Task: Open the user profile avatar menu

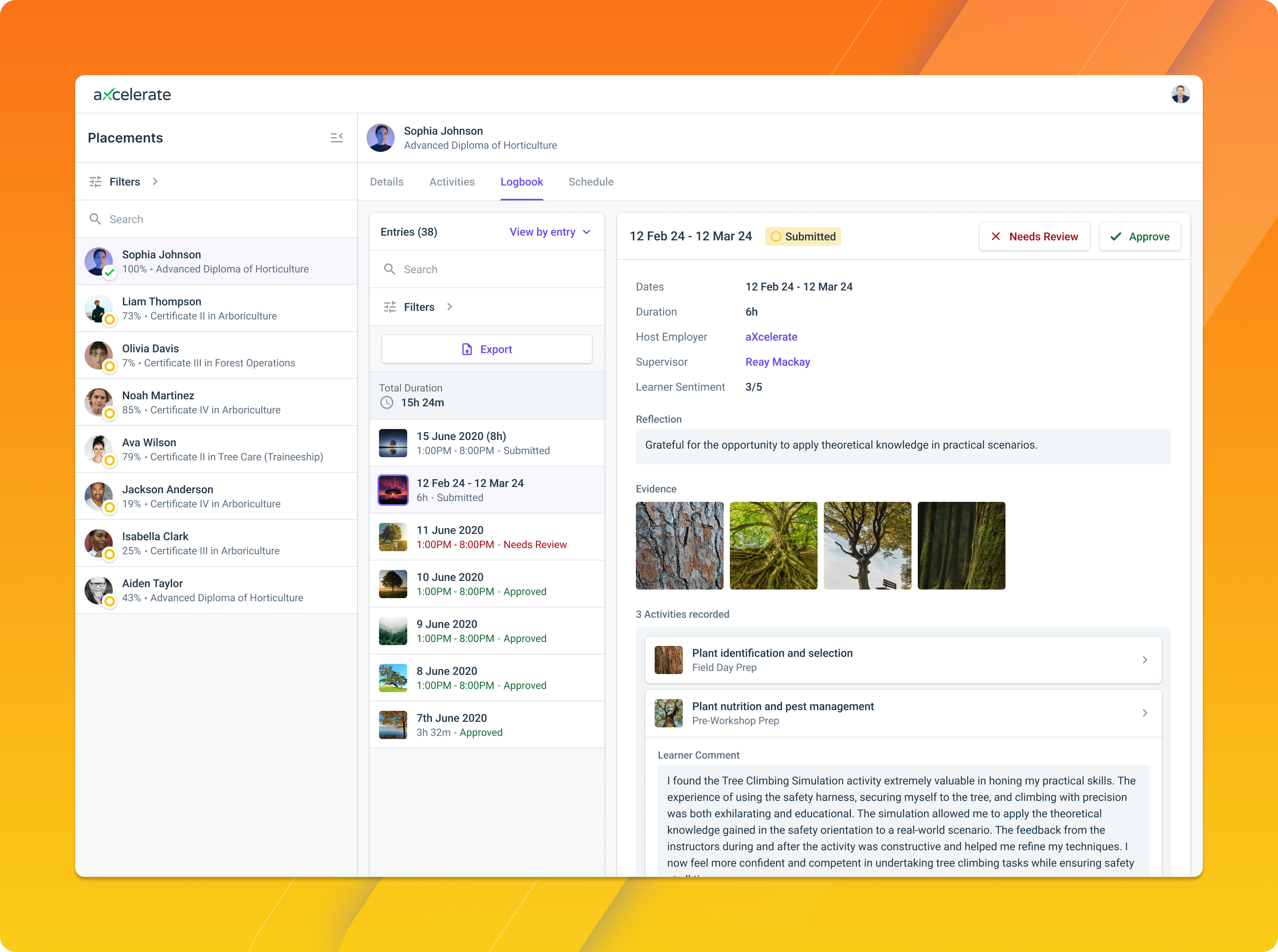Action: click(x=1180, y=94)
